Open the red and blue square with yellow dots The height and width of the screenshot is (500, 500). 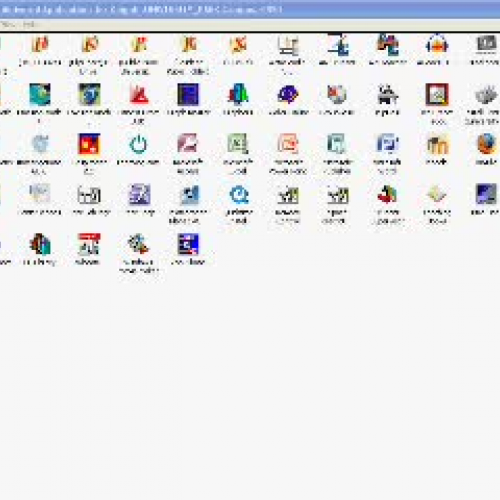(x=89, y=144)
